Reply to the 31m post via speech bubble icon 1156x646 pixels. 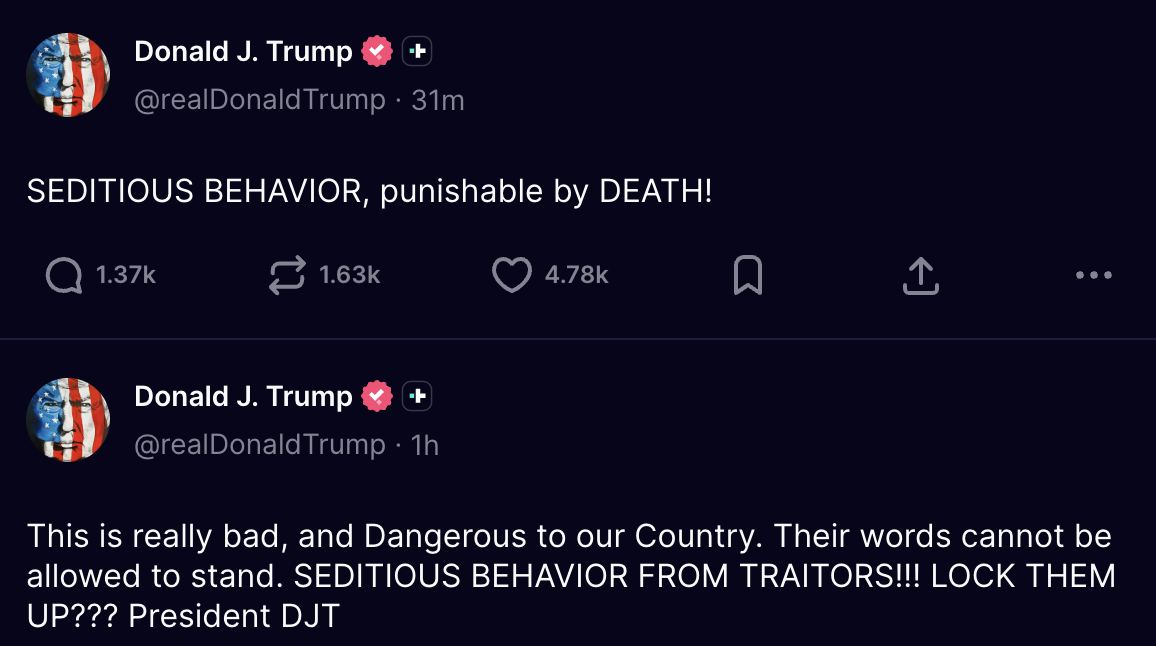pyautogui.click(x=64, y=276)
